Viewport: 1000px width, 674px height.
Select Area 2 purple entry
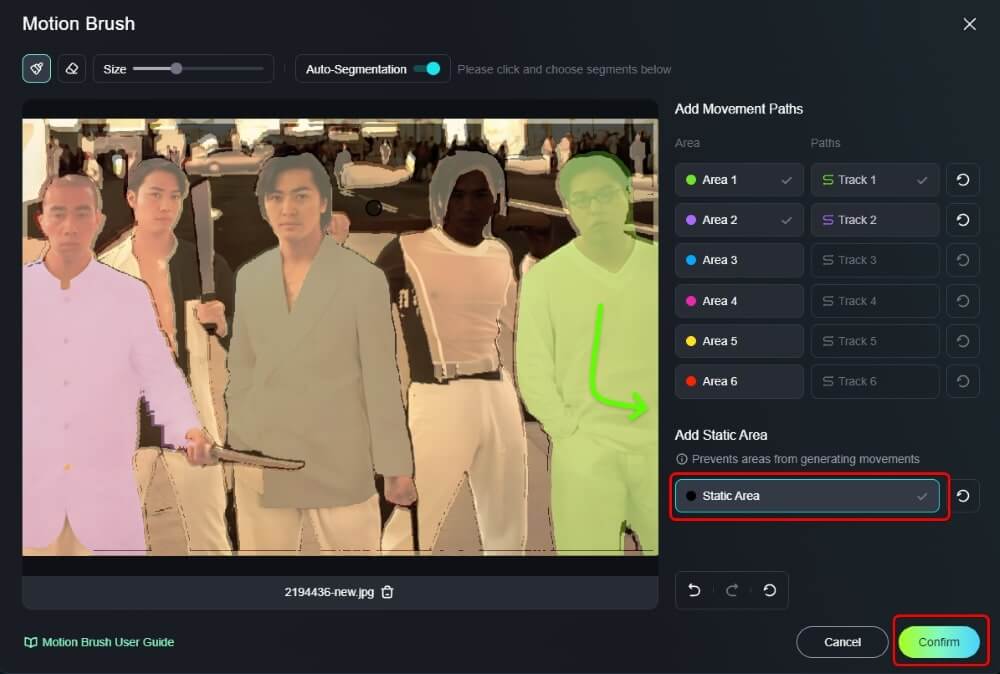(x=739, y=220)
